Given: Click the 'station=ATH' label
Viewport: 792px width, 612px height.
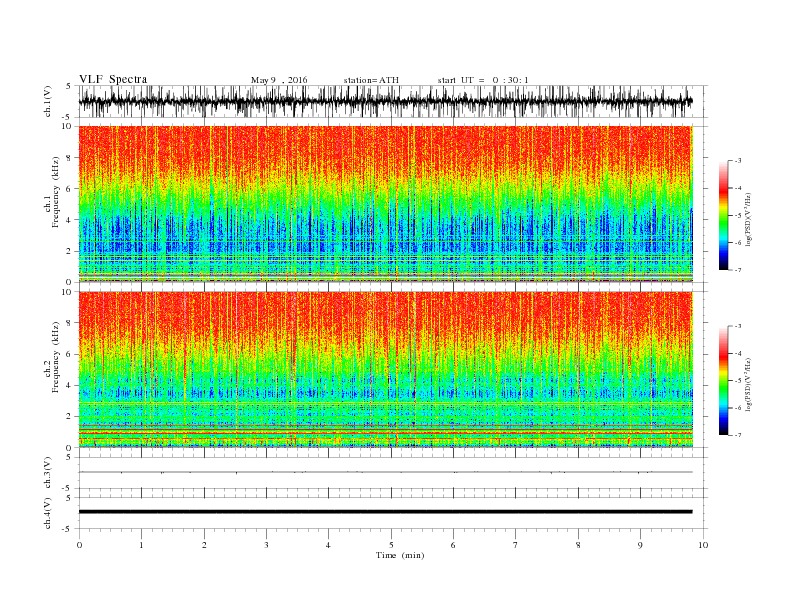Looking at the screenshot, I should (x=371, y=80).
